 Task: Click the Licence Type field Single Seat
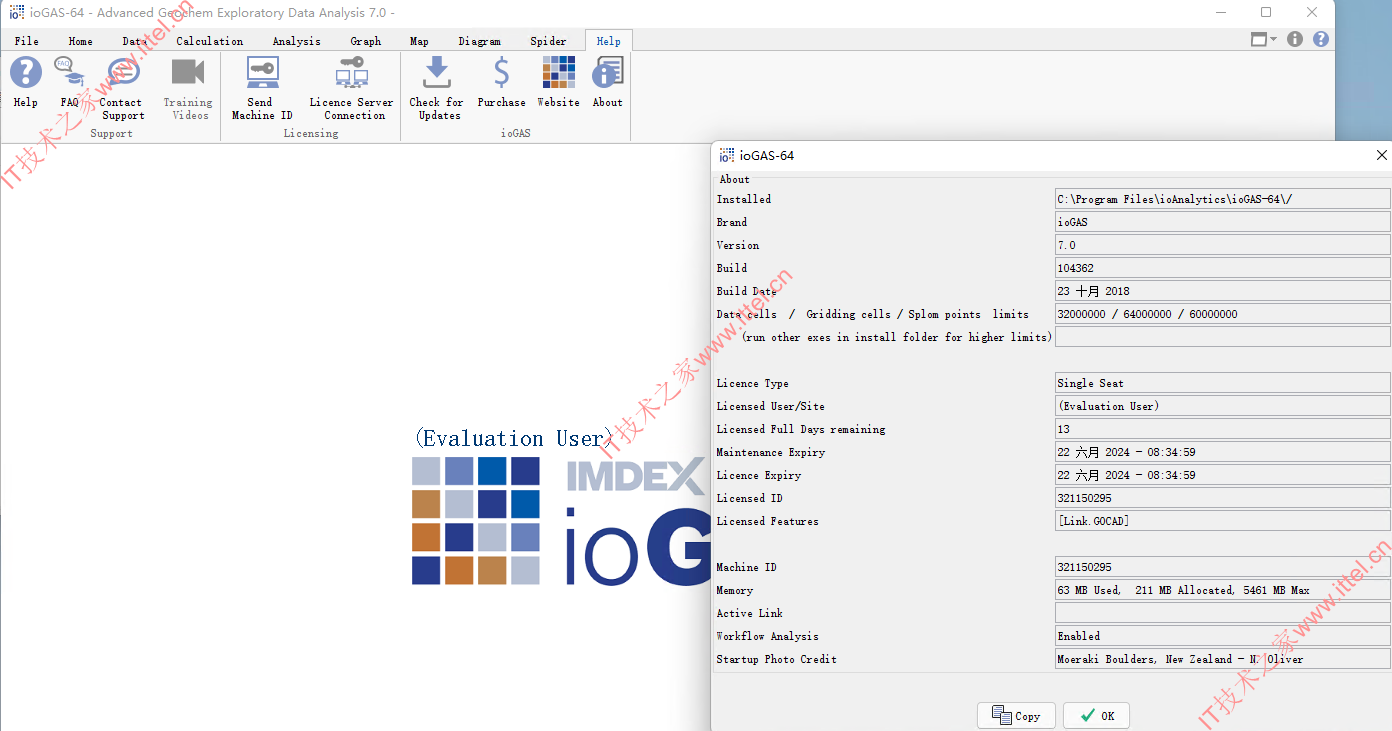click(x=1222, y=383)
